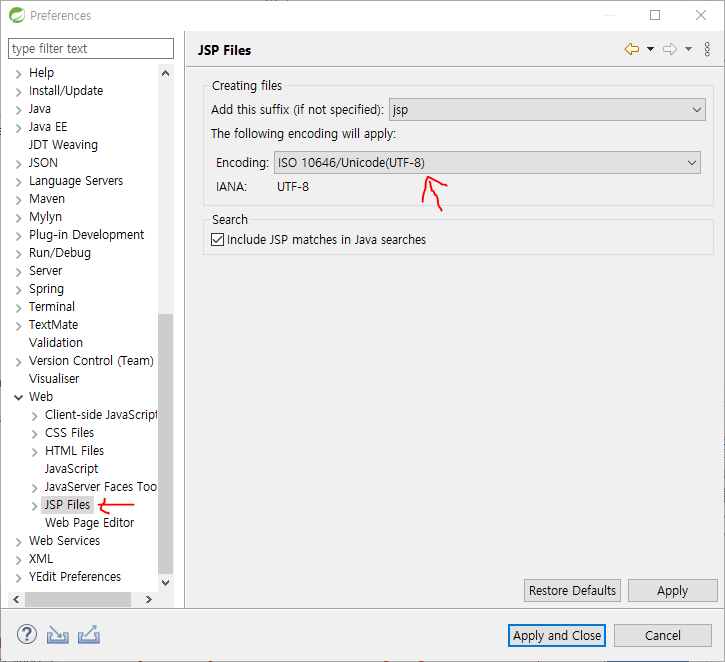Expand the Java tree node

18,110
